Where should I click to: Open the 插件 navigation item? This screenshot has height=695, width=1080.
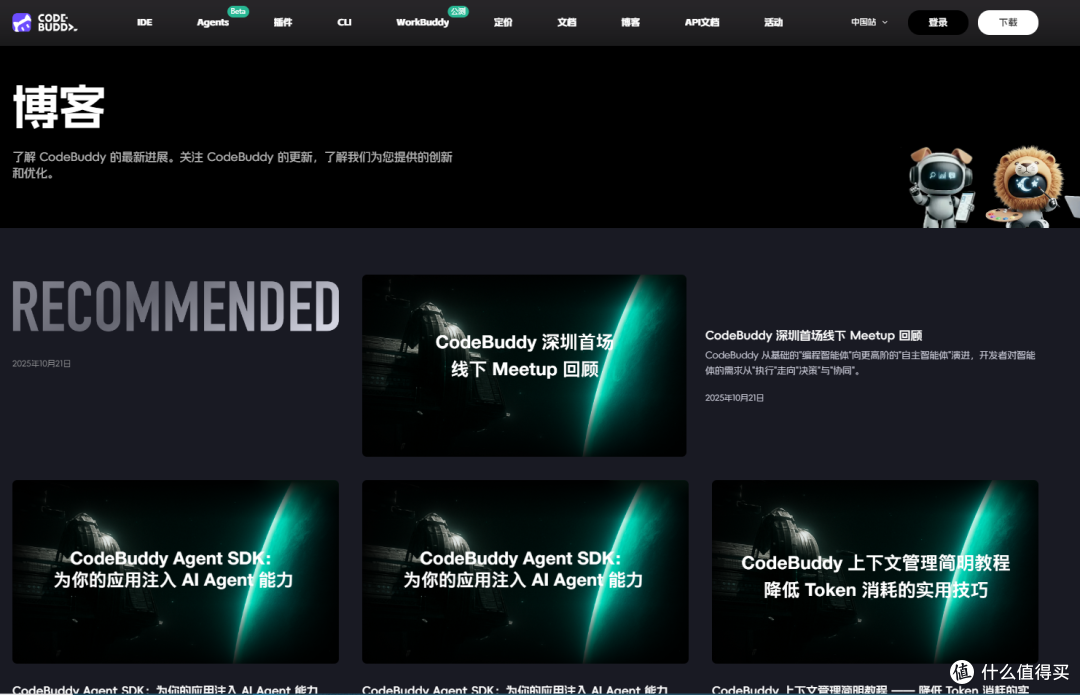pyautogui.click(x=283, y=23)
